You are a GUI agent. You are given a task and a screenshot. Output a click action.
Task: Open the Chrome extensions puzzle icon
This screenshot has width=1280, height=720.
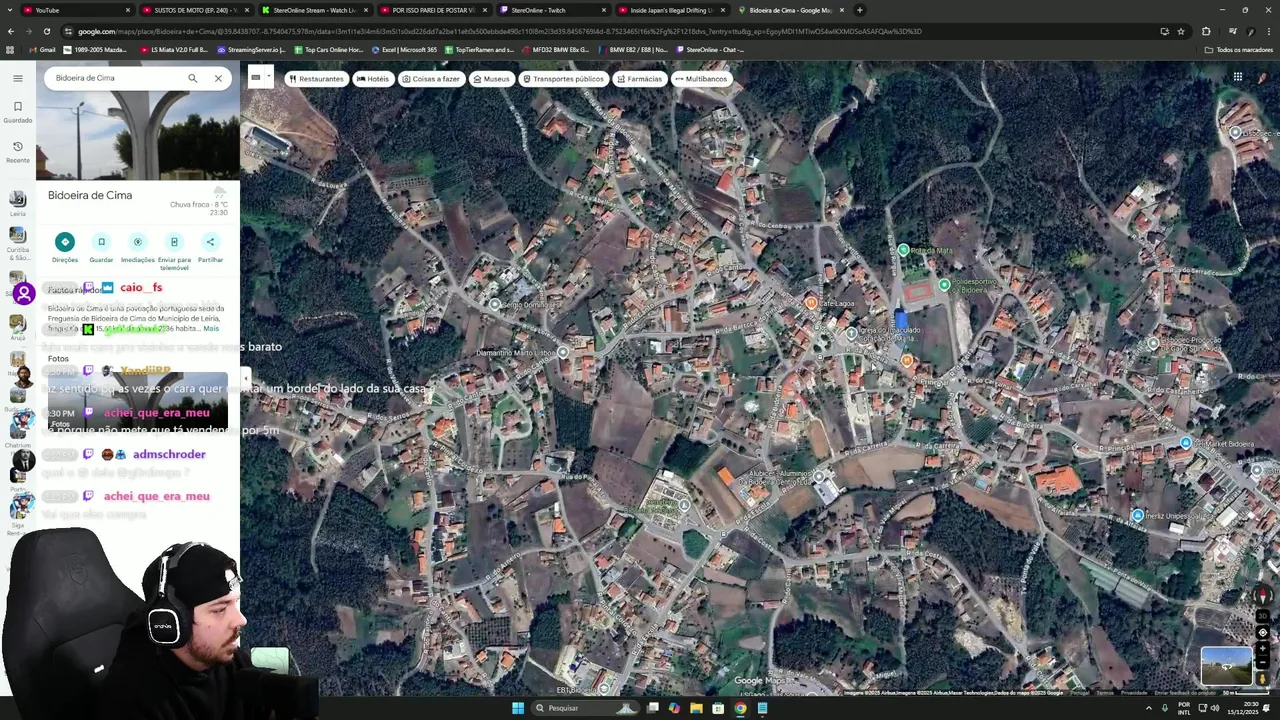tap(1206, 31)
